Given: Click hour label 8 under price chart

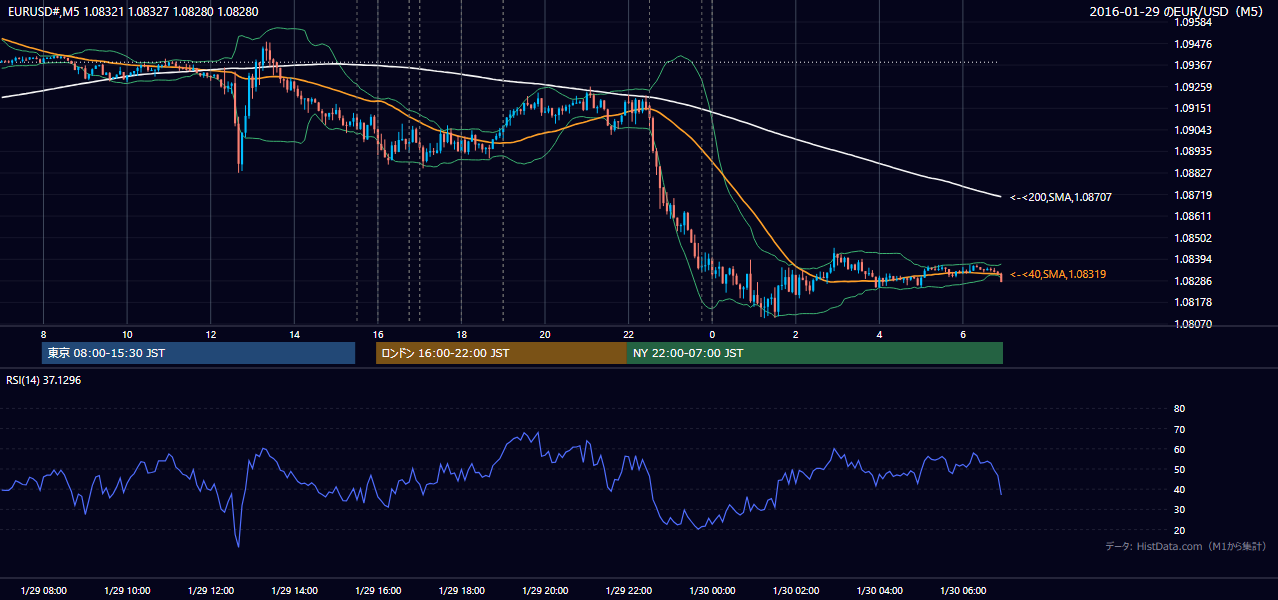Looking at the screenshot, I should point(44,334).
